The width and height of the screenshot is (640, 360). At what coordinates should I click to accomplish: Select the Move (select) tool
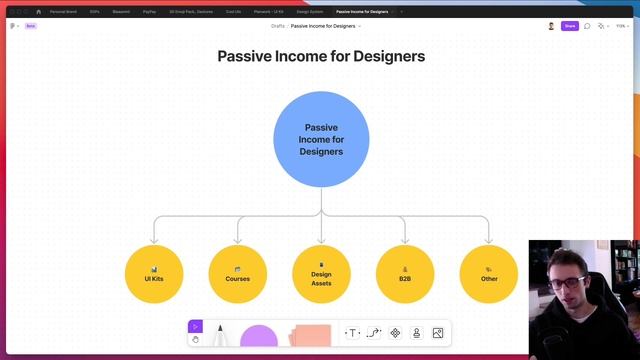tap(195, 327)
